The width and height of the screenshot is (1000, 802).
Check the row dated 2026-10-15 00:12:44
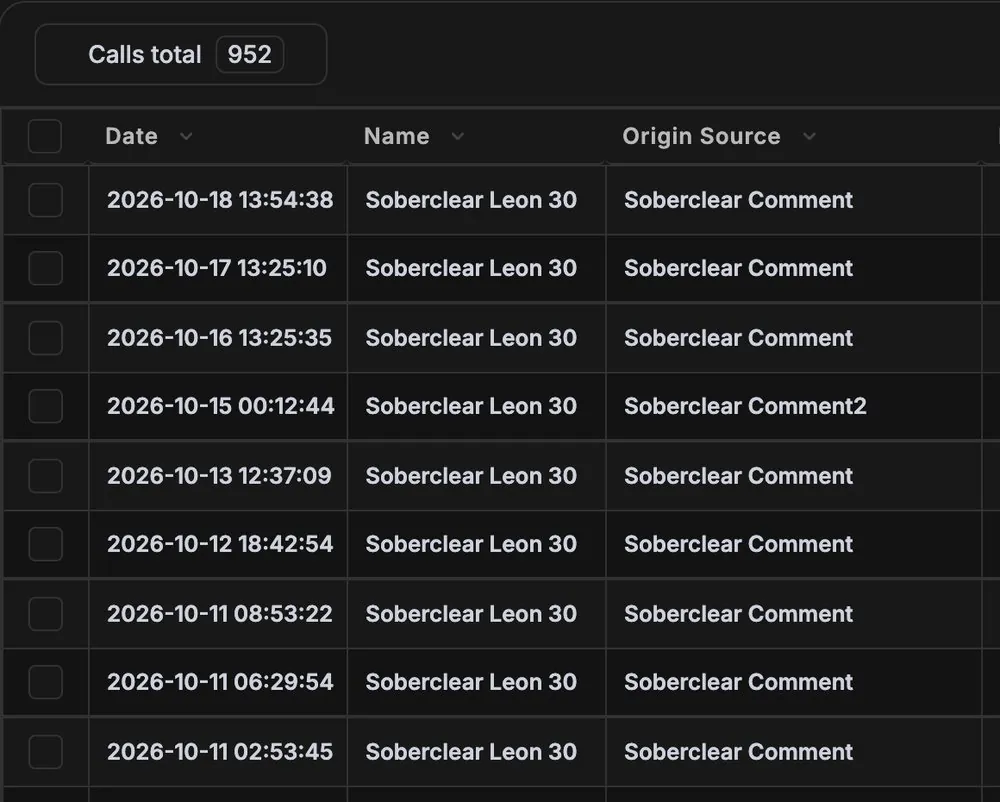[45, 405]
